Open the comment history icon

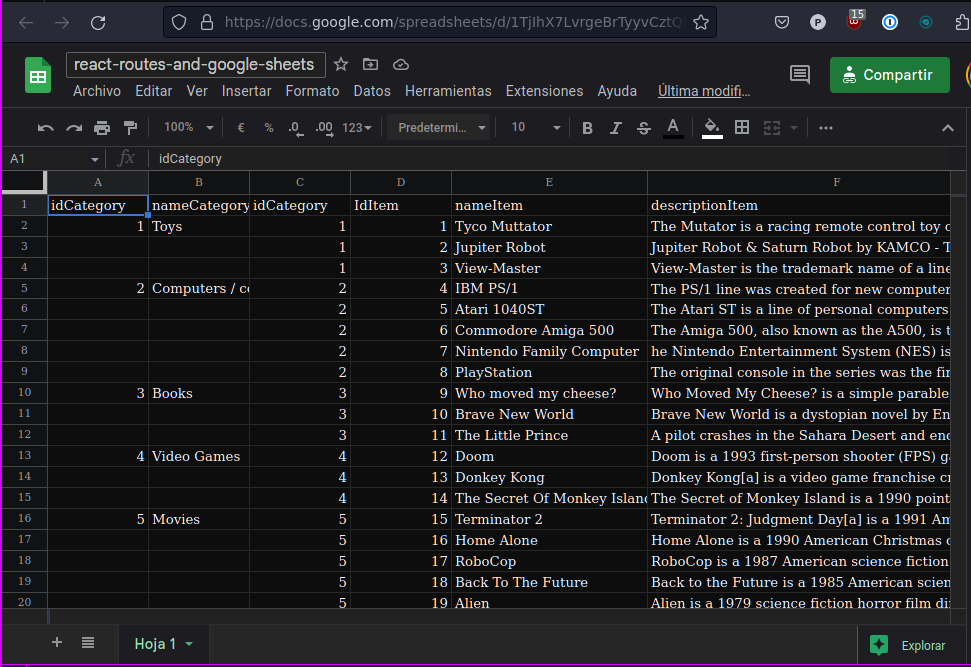(799, 75)
